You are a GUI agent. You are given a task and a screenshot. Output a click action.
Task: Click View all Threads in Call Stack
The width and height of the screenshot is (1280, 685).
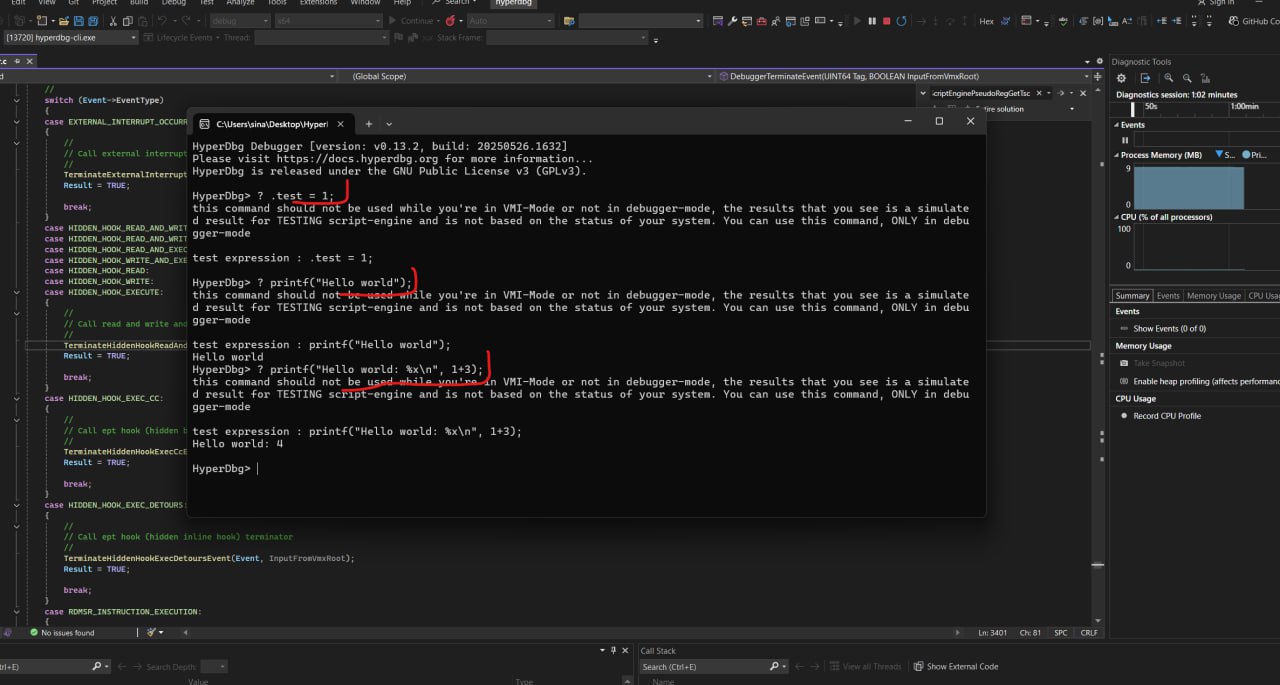864,667
